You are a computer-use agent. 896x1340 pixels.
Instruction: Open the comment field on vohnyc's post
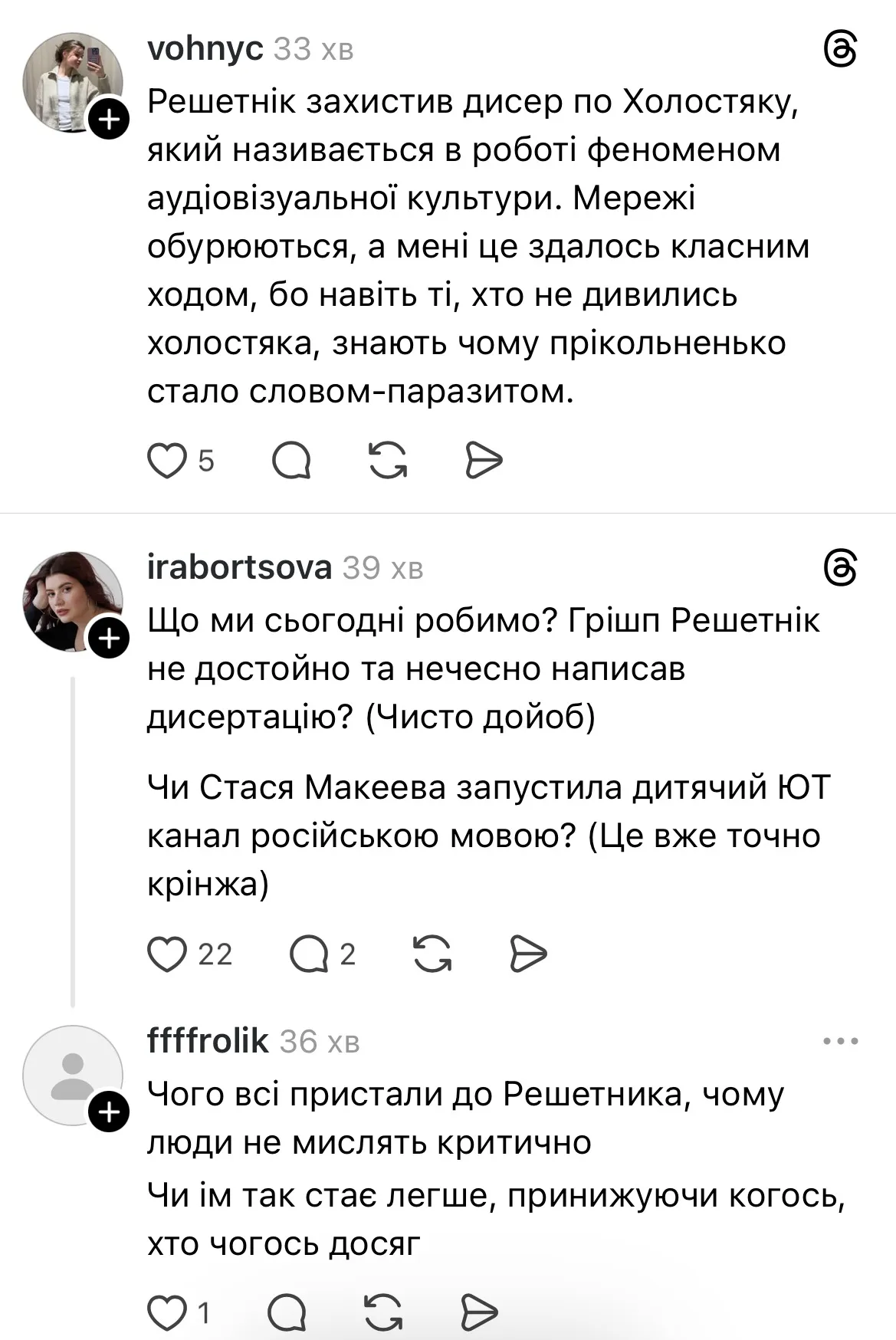(293, 458)
